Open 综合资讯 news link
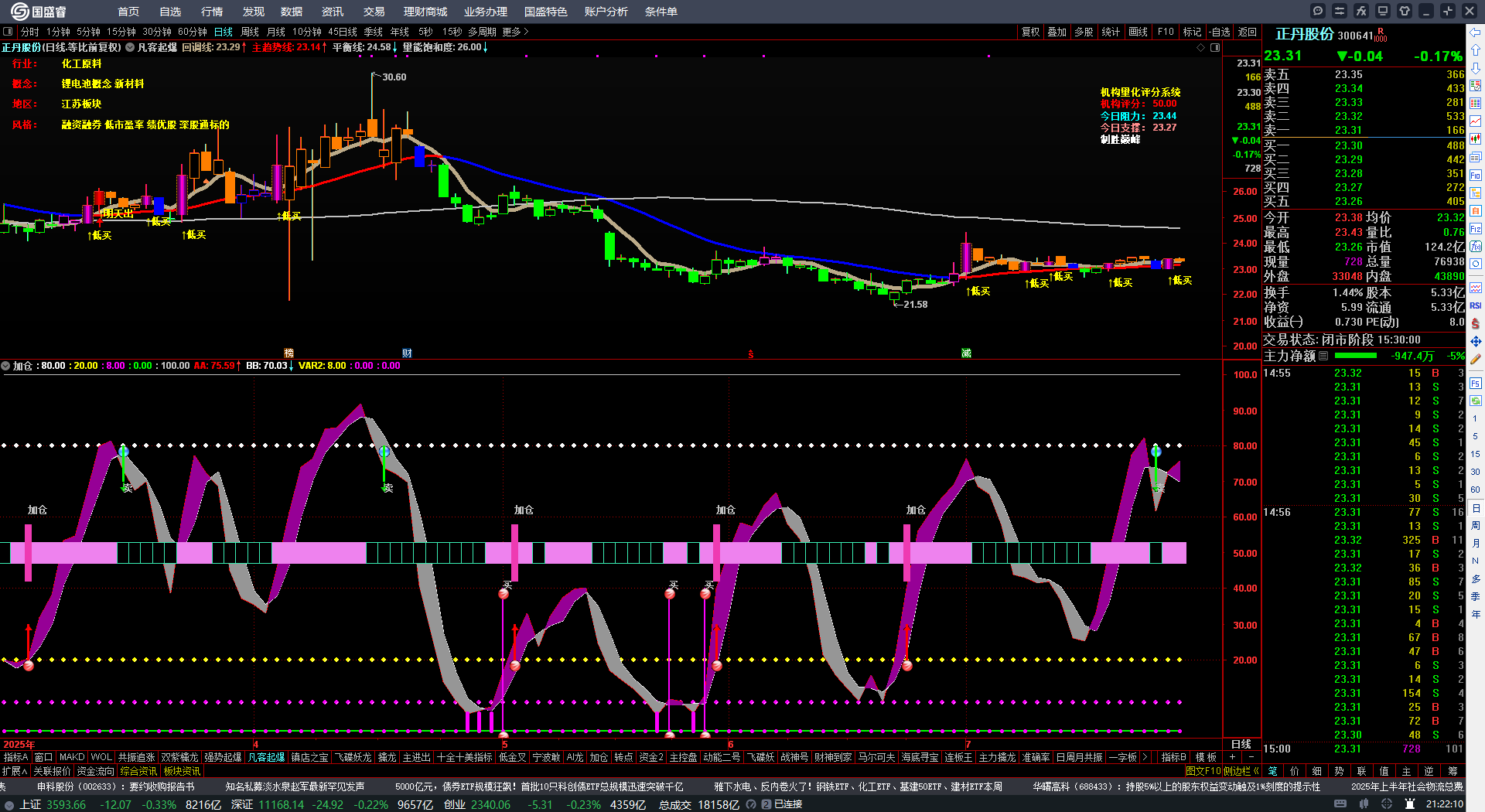This screenshot has width=1485, height=812. pyautogui.click(x=139, y=771)
